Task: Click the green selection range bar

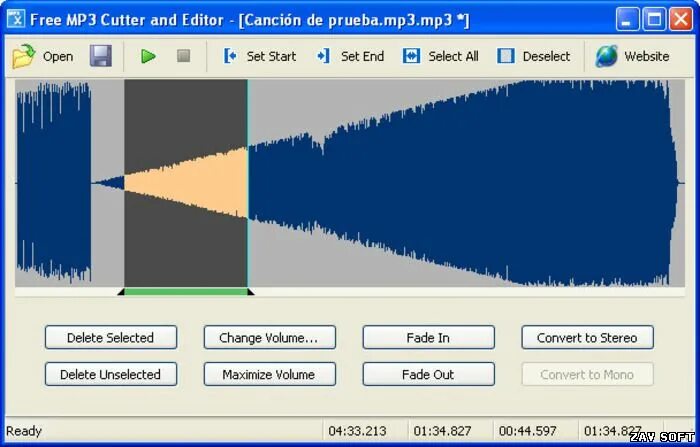Action: 186,292
